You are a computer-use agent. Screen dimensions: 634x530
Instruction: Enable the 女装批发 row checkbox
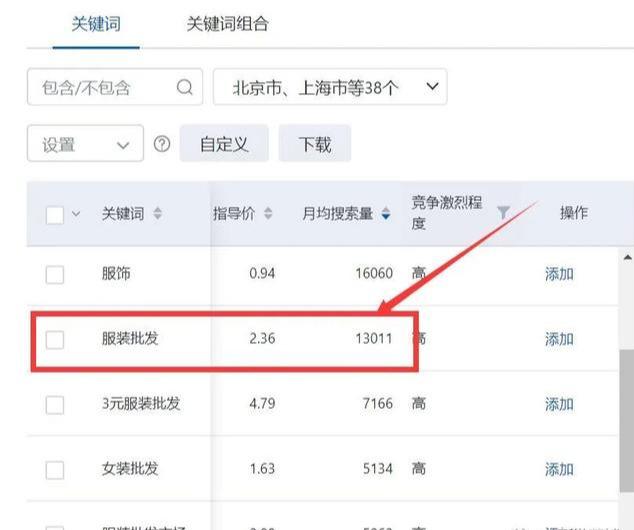55,469
